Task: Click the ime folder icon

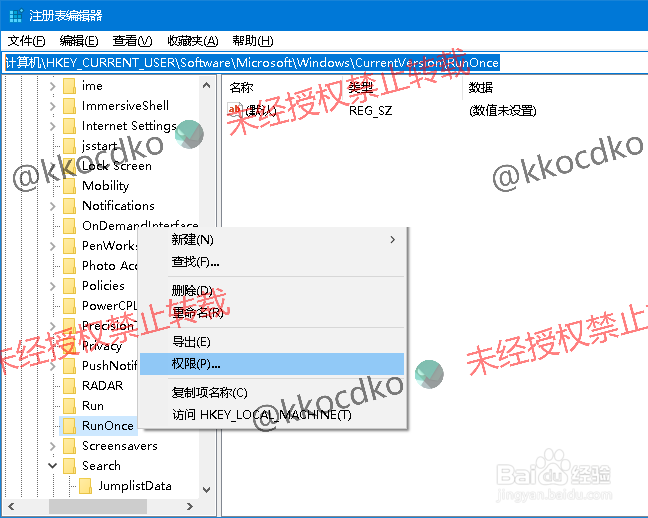Action: [x=69, y=86]
